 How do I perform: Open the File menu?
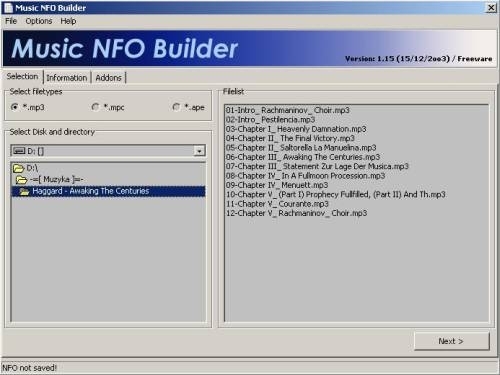pyautogui.click(x=11, y=21)
